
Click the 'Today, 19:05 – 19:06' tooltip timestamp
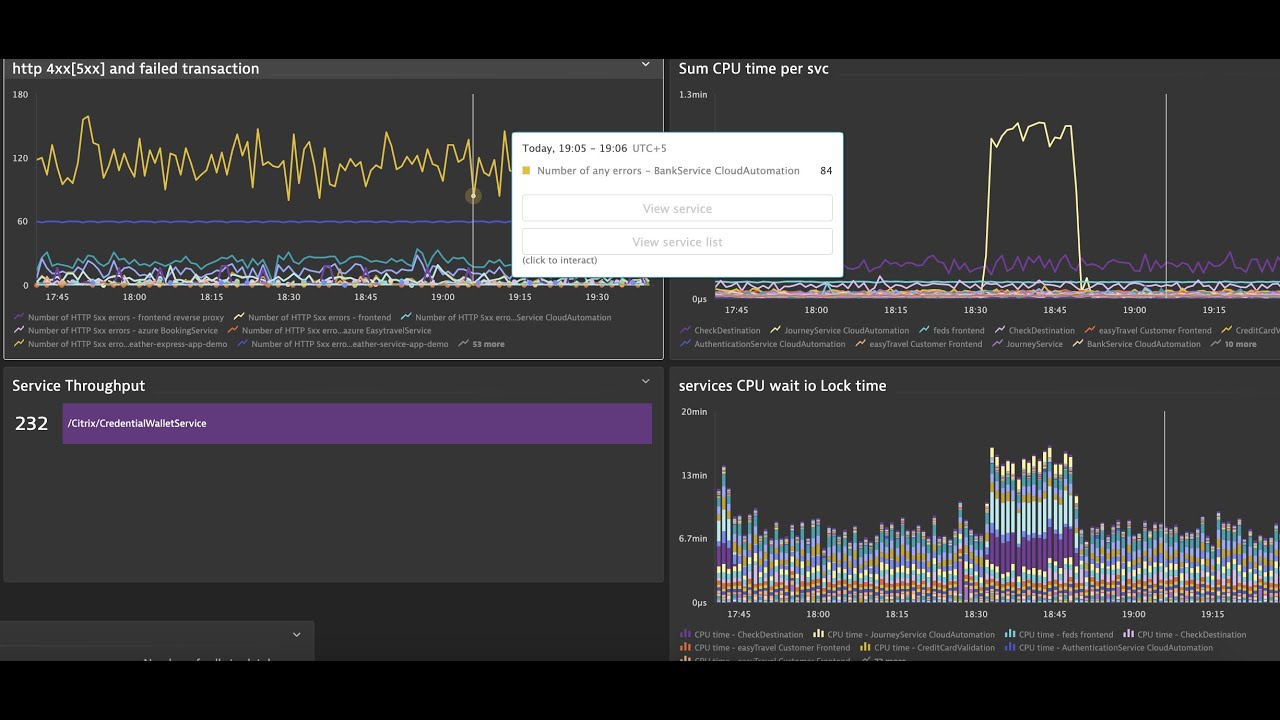tap(574, 148)
